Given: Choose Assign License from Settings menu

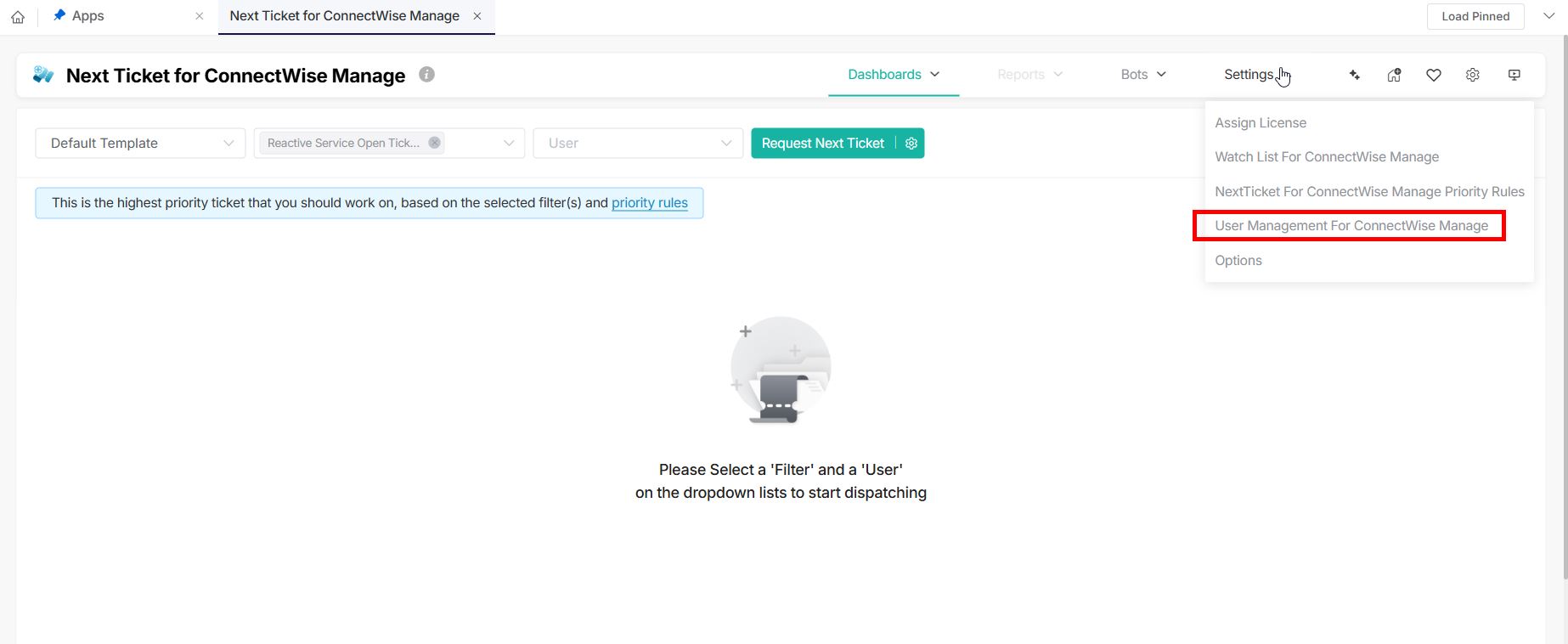Looking at the screenshot, I should (x=1261, y=123).
